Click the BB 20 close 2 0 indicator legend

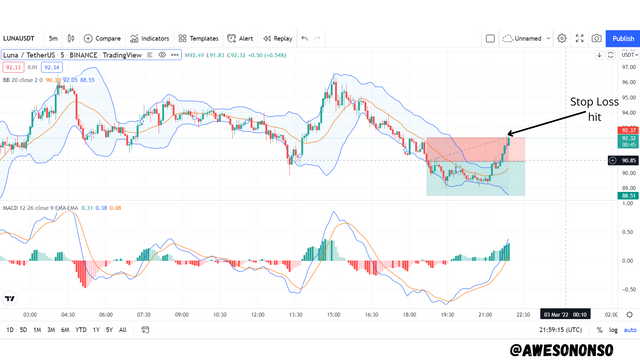pos(22,80)
